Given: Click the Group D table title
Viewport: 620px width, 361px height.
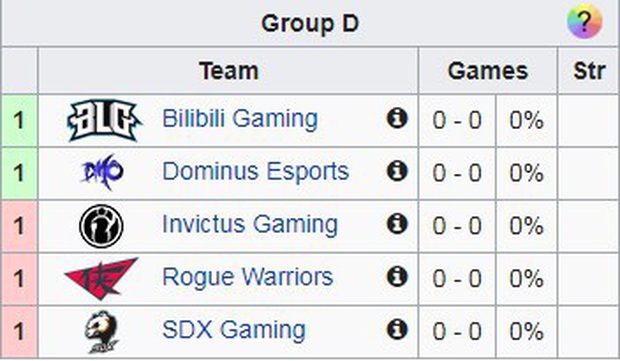Looking at the screenshot, I should pyautogui.click(x=310, y=23).
